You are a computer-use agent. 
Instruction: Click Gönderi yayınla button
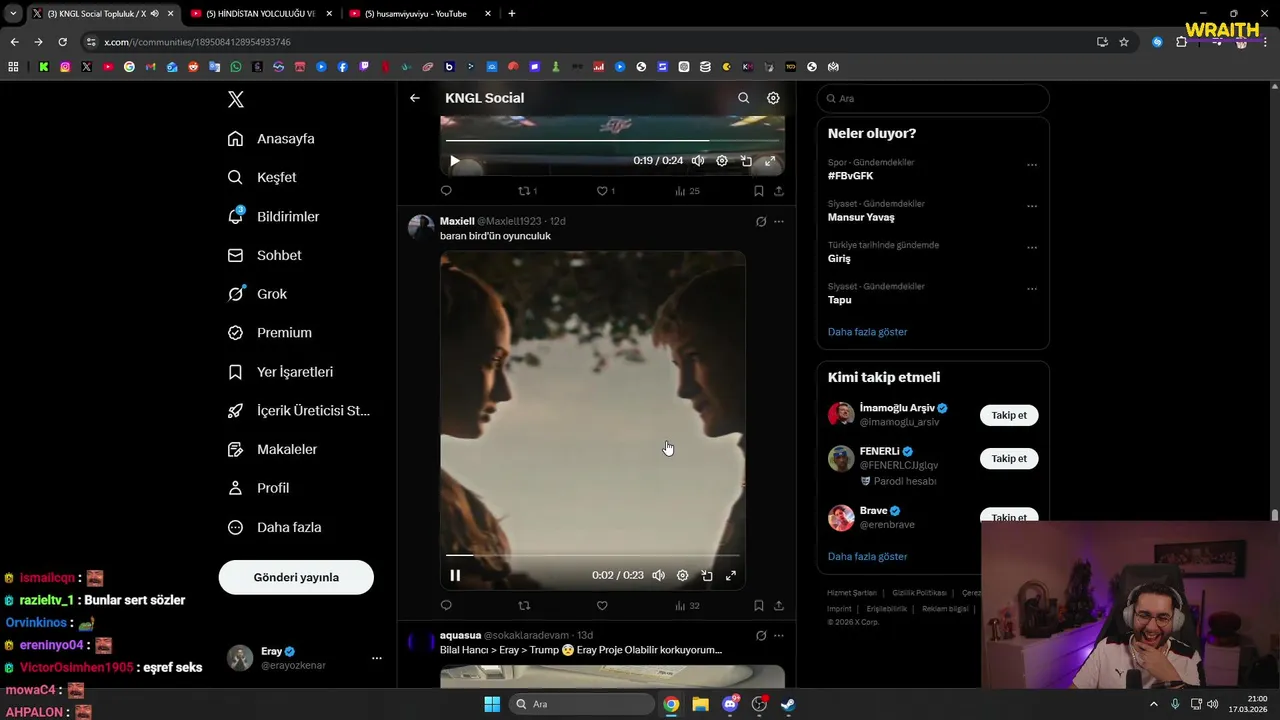point(296,577)
